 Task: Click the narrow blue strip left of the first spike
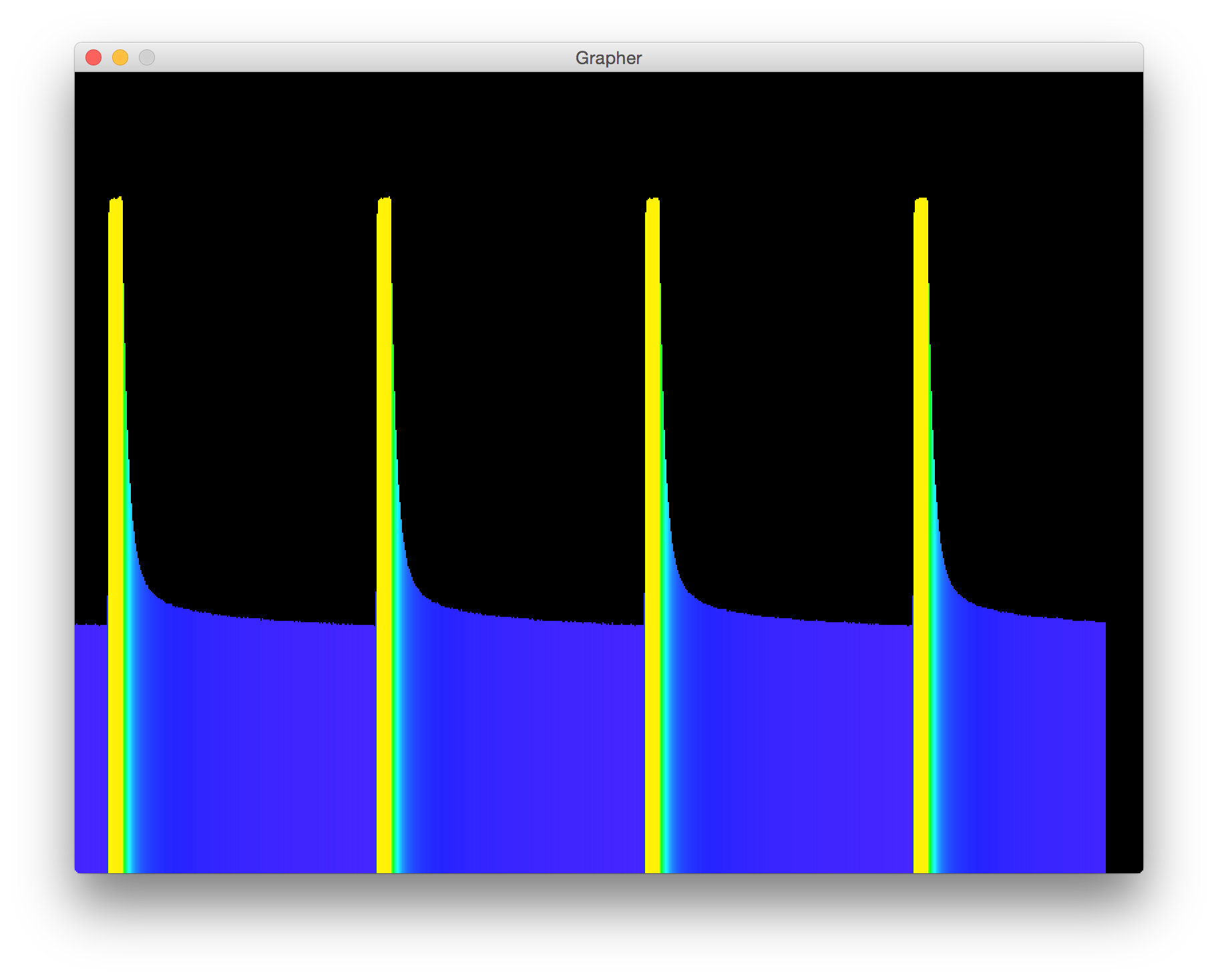click(91, 748)
